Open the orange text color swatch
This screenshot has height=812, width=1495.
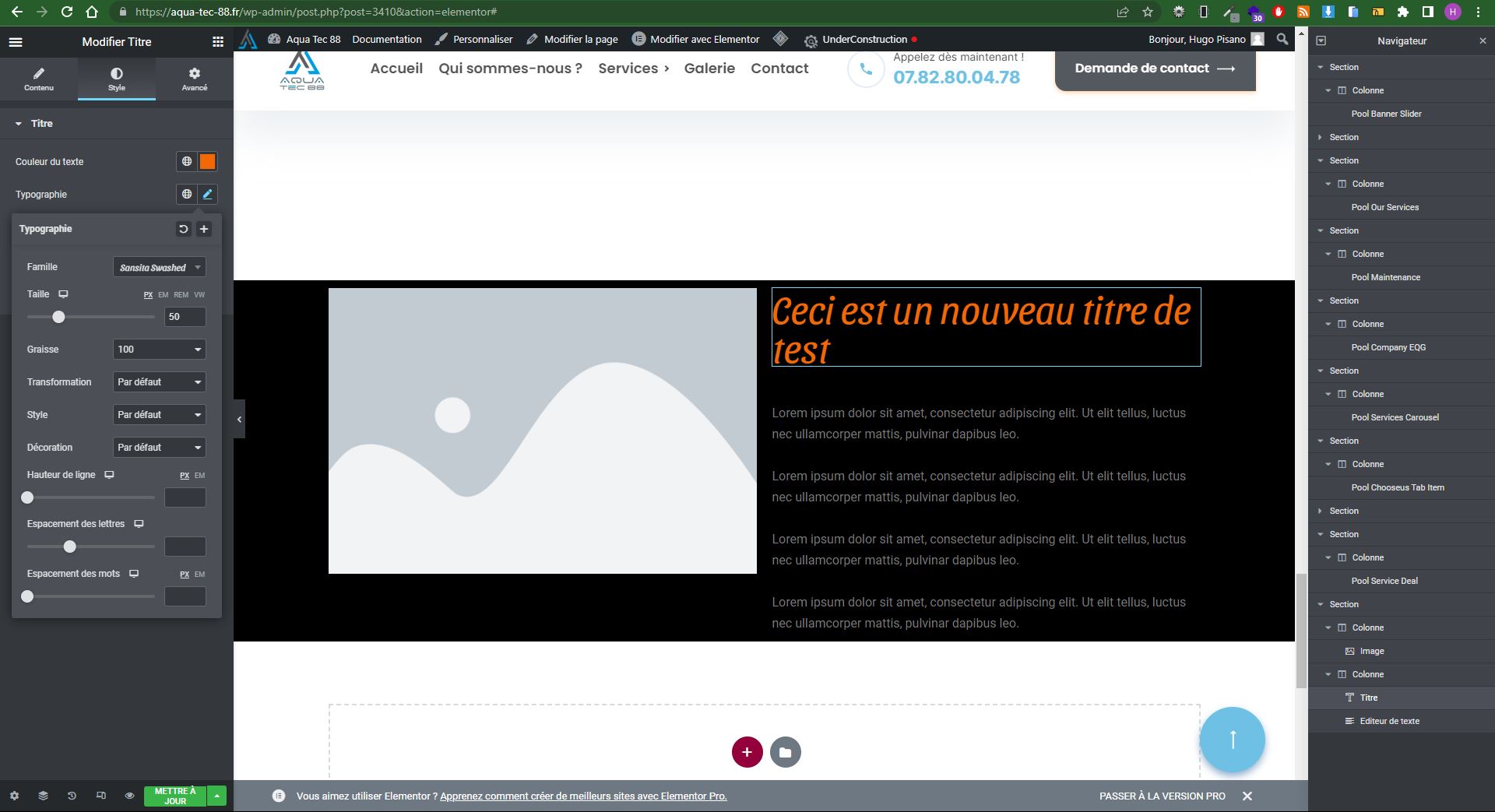click(x=207, y=161)
